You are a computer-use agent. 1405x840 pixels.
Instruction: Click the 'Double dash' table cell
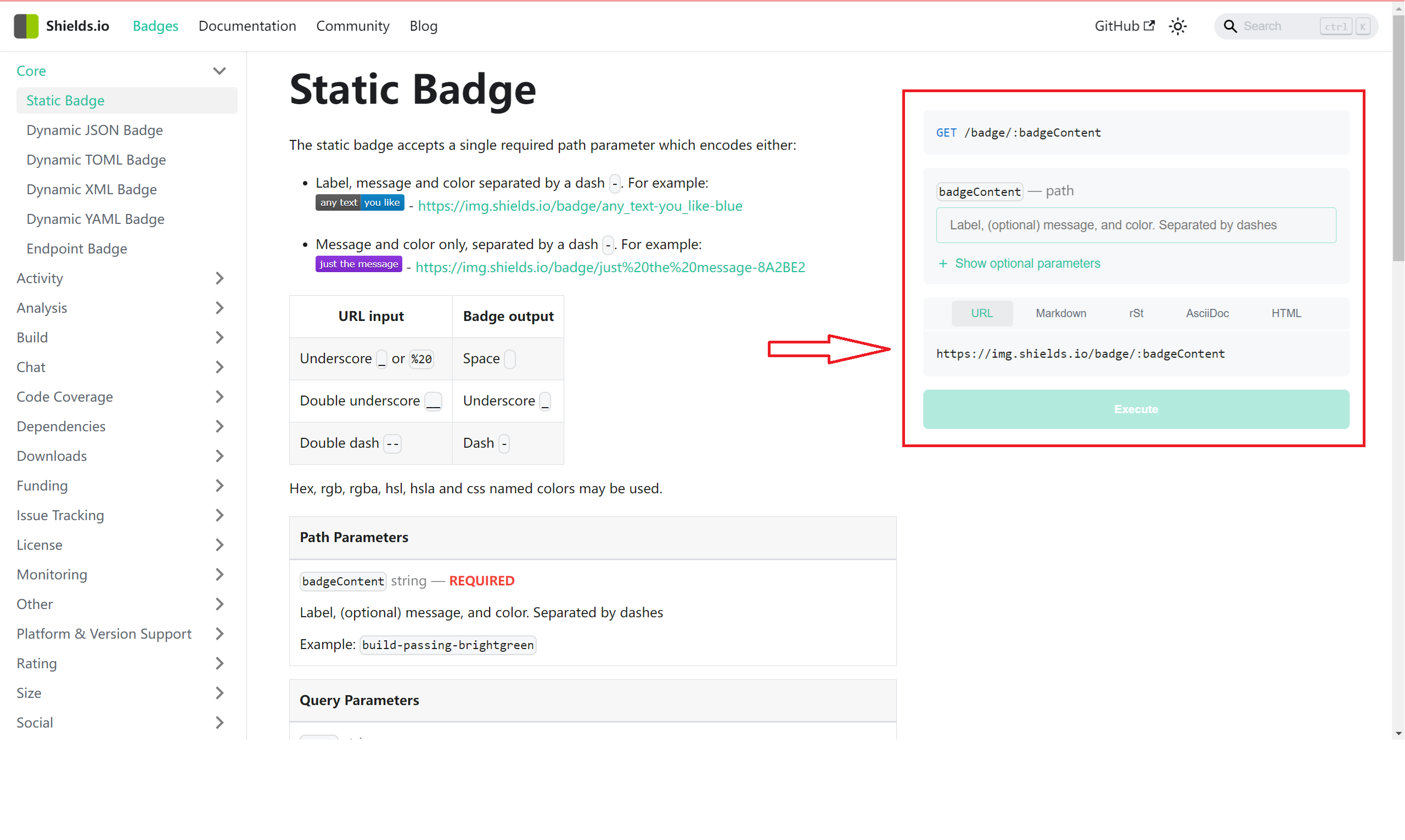click(x=371, y=443)
